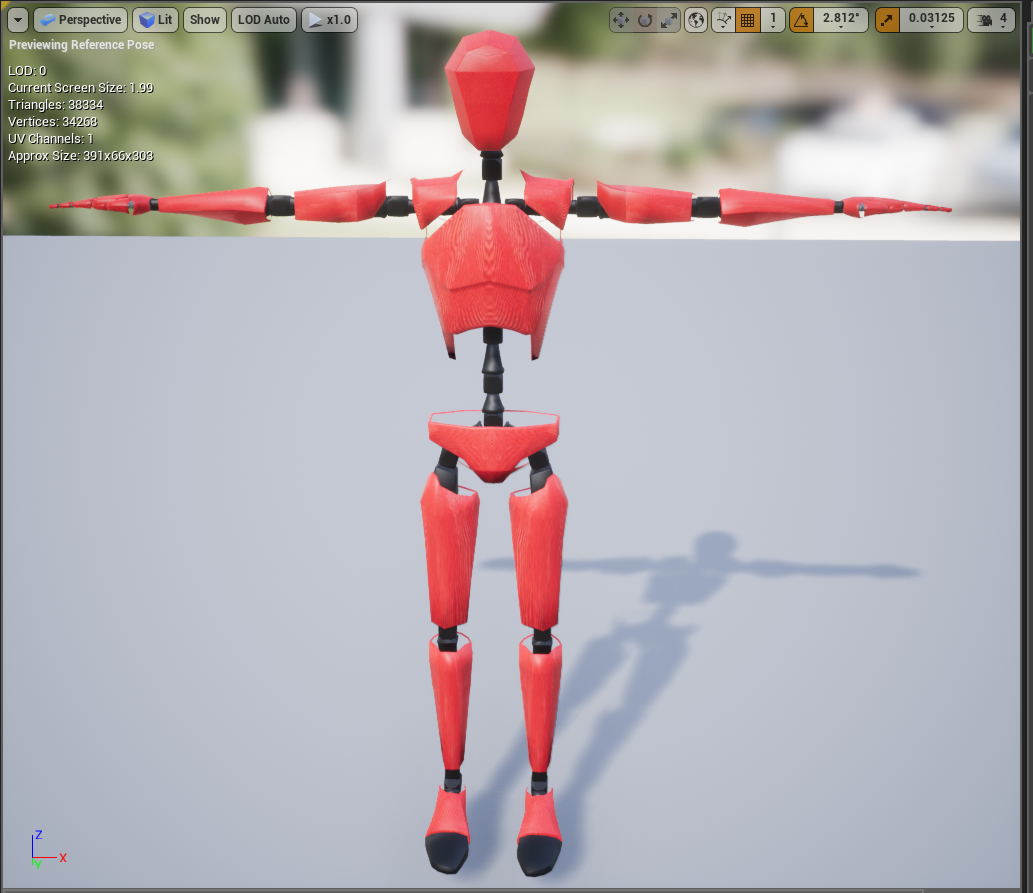Click the Approx Size: 391x66x303 text

pos(80,156)
